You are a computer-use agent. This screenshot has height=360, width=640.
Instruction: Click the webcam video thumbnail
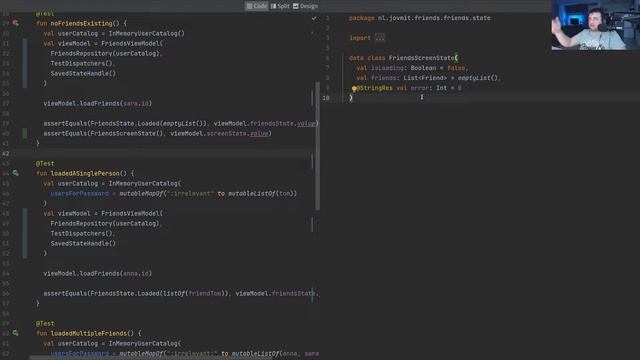[x=596, y=25]
